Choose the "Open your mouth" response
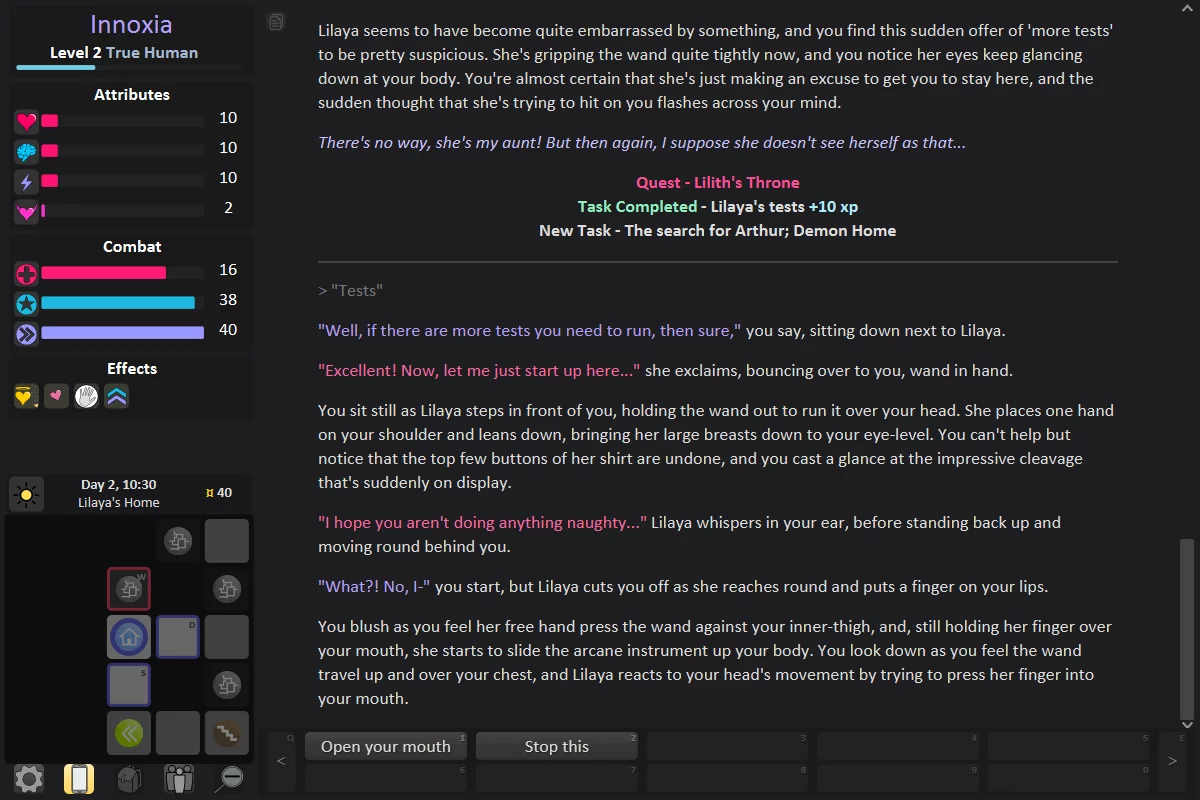1200x800 pixels. coord(386,746)
